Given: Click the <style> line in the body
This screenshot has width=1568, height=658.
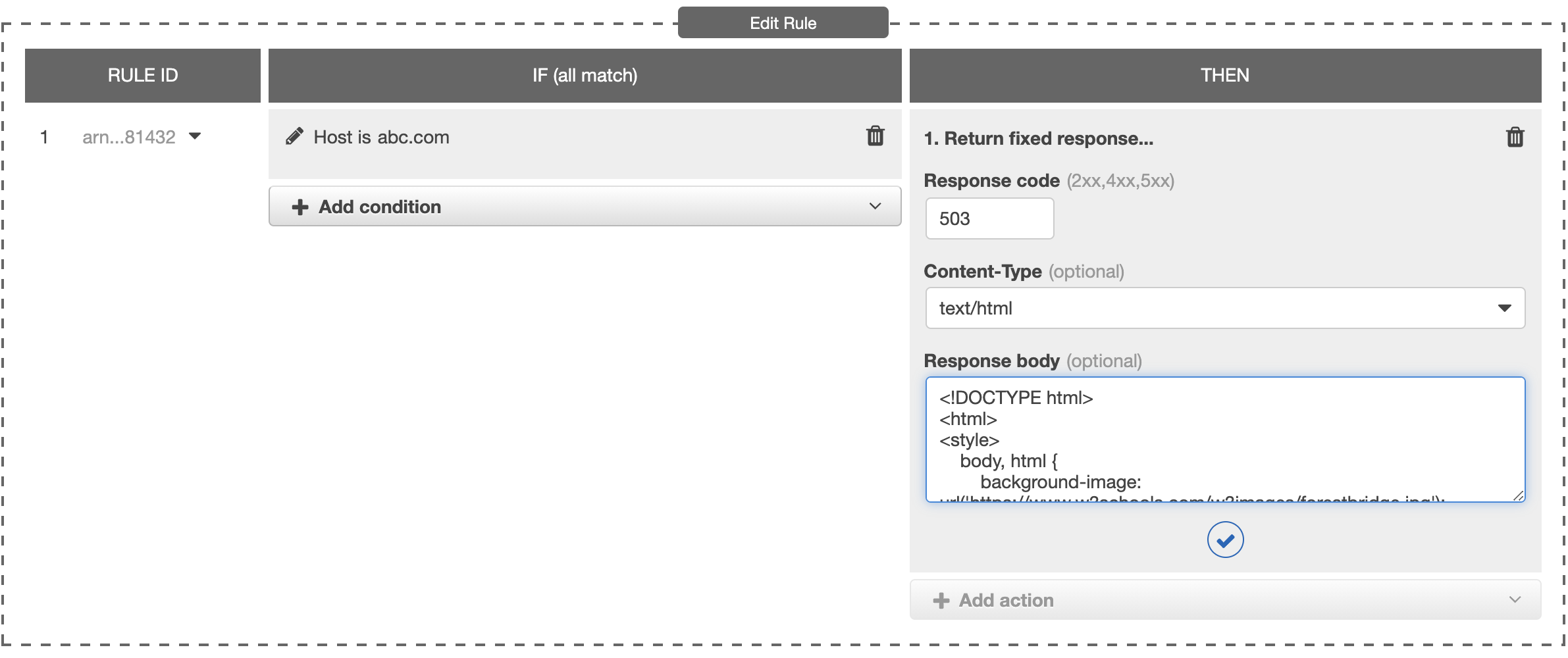Looking at the screenshot, I should [x=969, y=440].
